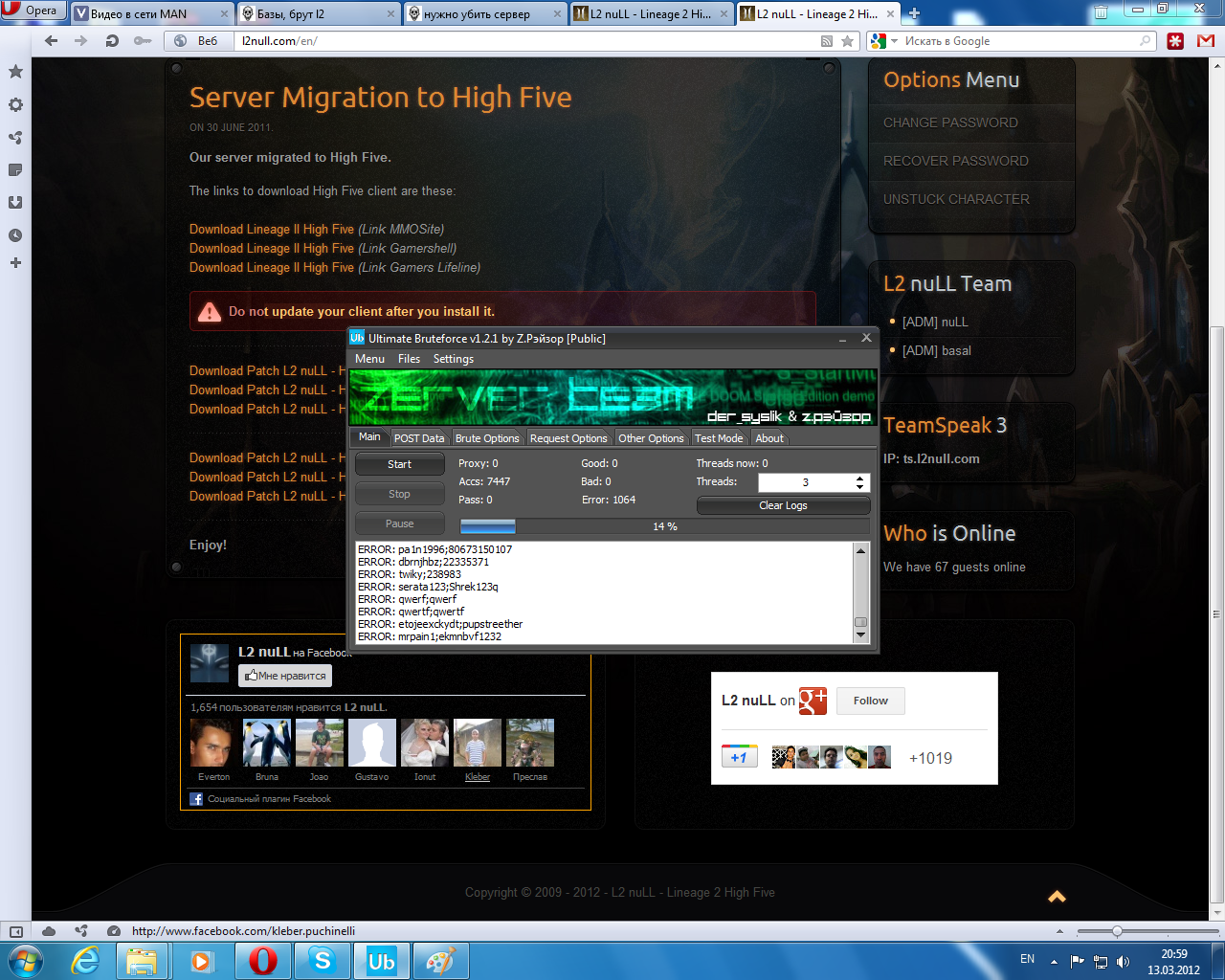Click the plus icon to add a sidebar panel

click(x=15, y=262)
